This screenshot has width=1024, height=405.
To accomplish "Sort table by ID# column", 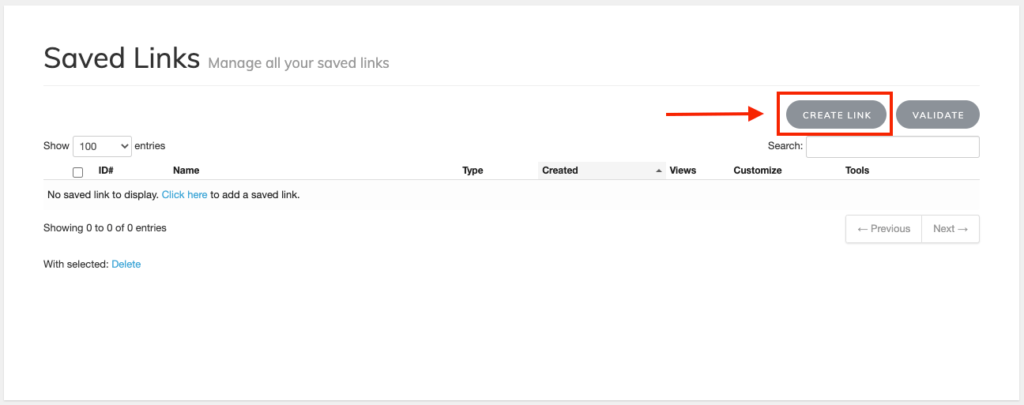I will point(106,170).
